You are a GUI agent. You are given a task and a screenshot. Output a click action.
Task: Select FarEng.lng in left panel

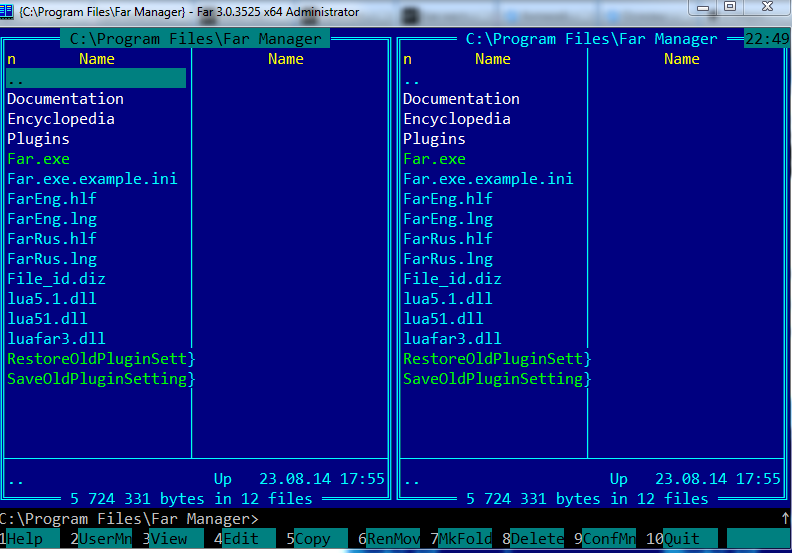(52, 219)
